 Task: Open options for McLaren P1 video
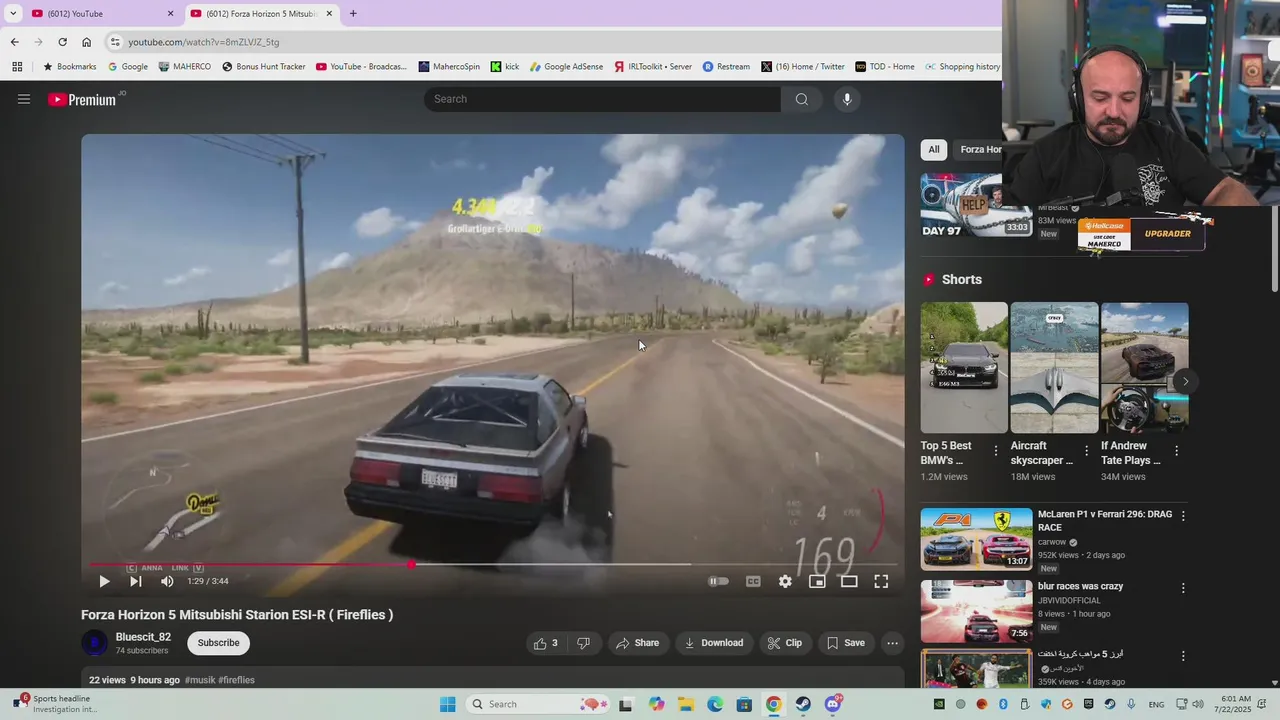point(1183,516)
